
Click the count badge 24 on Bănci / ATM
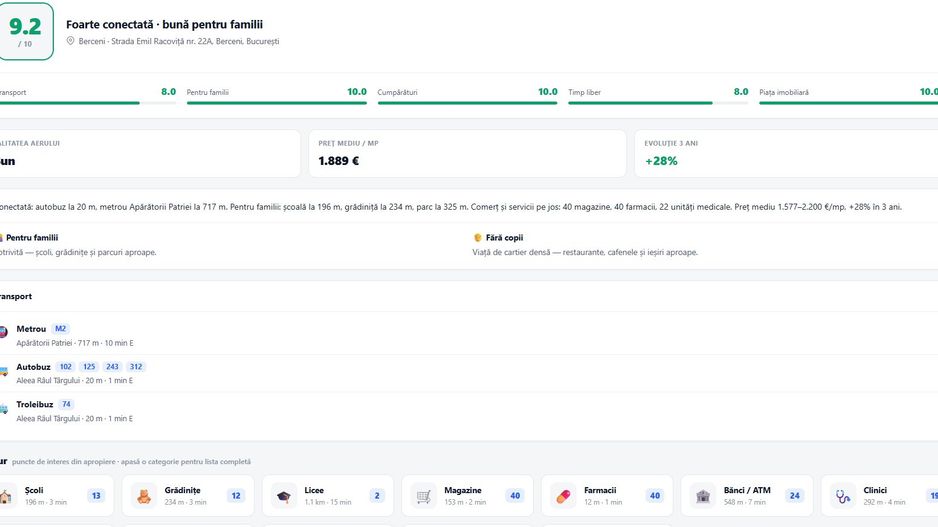(794, 496)
